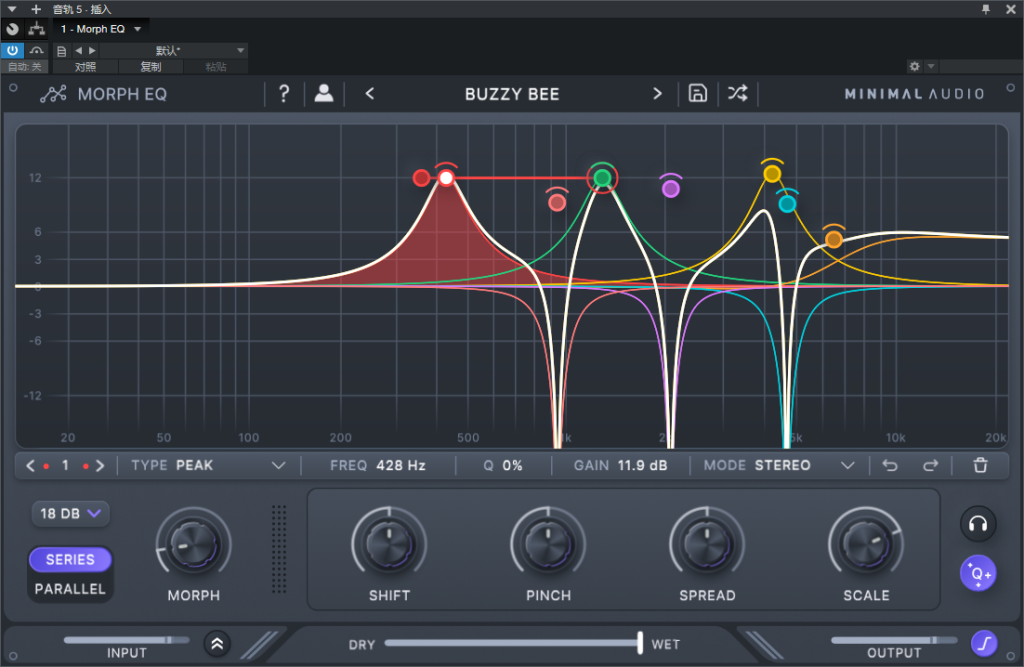Toggle the plugin power bypass button
Viewport: 1024px width, 667px height.
[12, 50]
